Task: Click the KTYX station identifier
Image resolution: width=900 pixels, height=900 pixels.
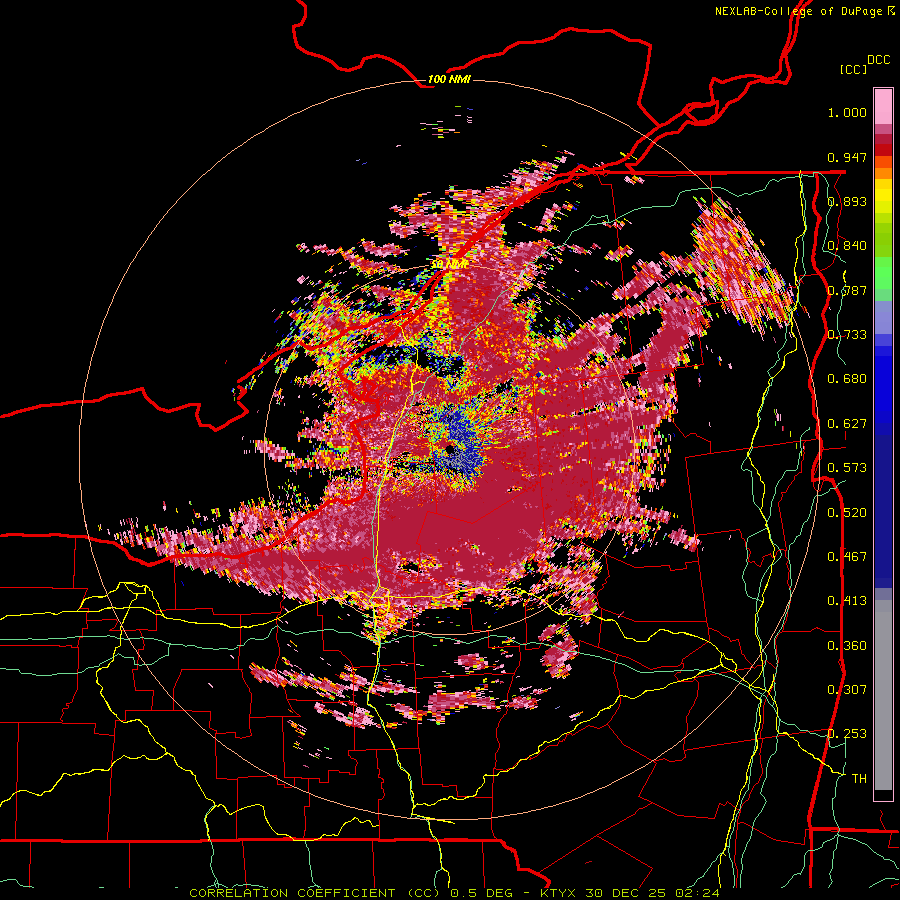Action: pyautogui.click(x=560, y=893)
